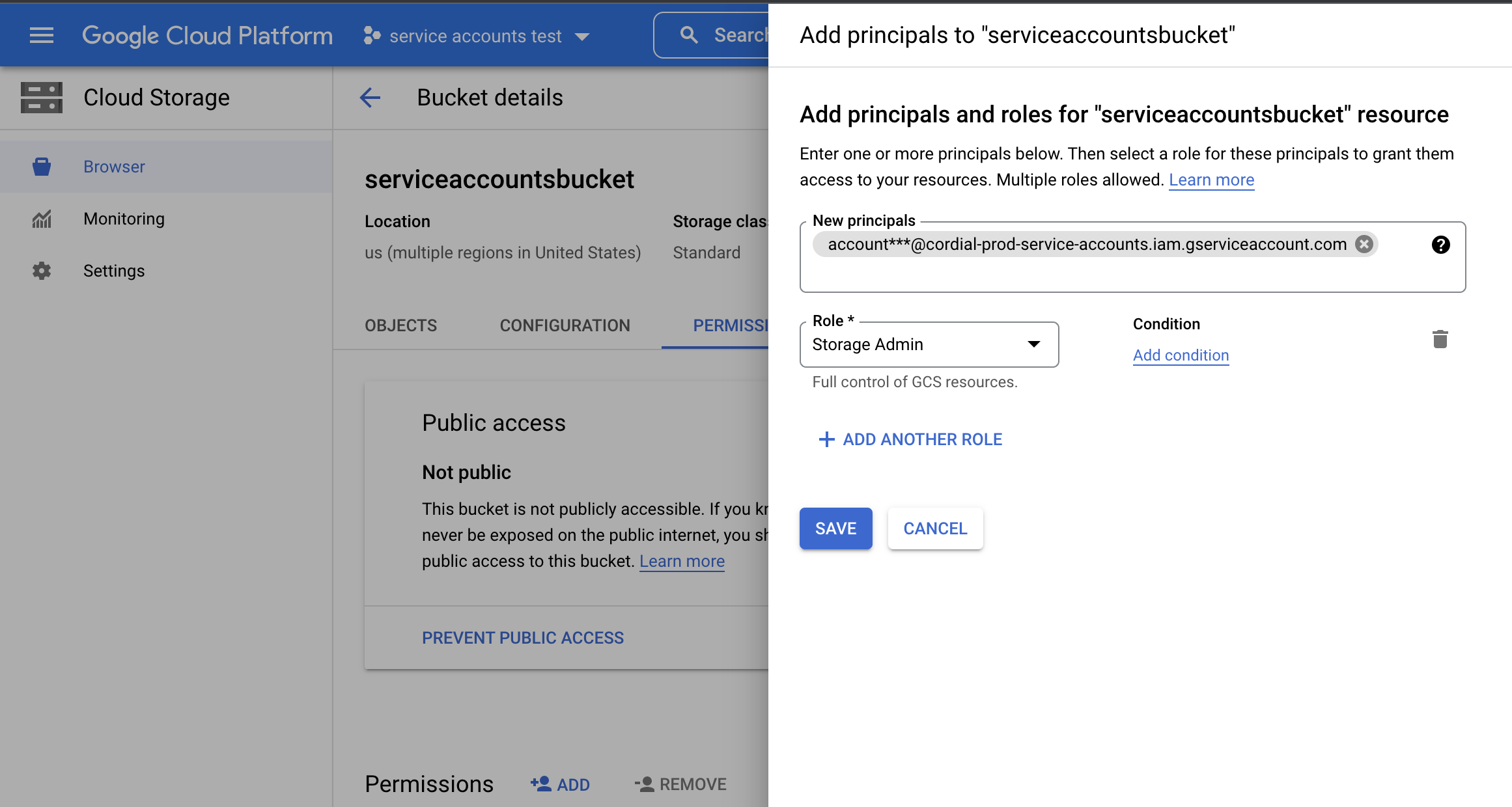The image size is (1512, 807).
Task: Click the plus icon for Add another role
Action: click(x=826, y=439)
